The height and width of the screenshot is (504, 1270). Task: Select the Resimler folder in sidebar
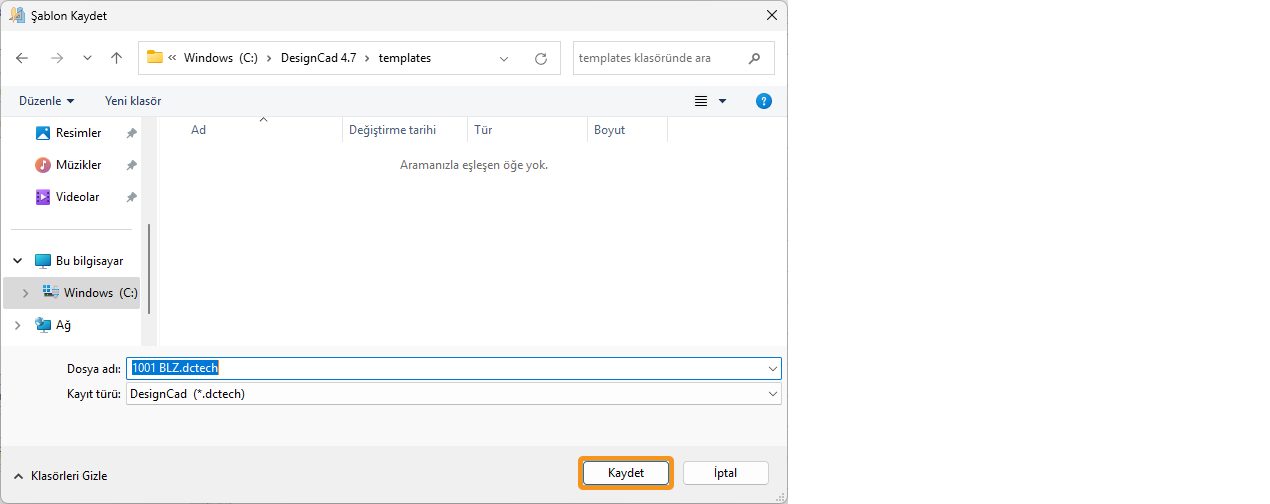tap(77, 133)
